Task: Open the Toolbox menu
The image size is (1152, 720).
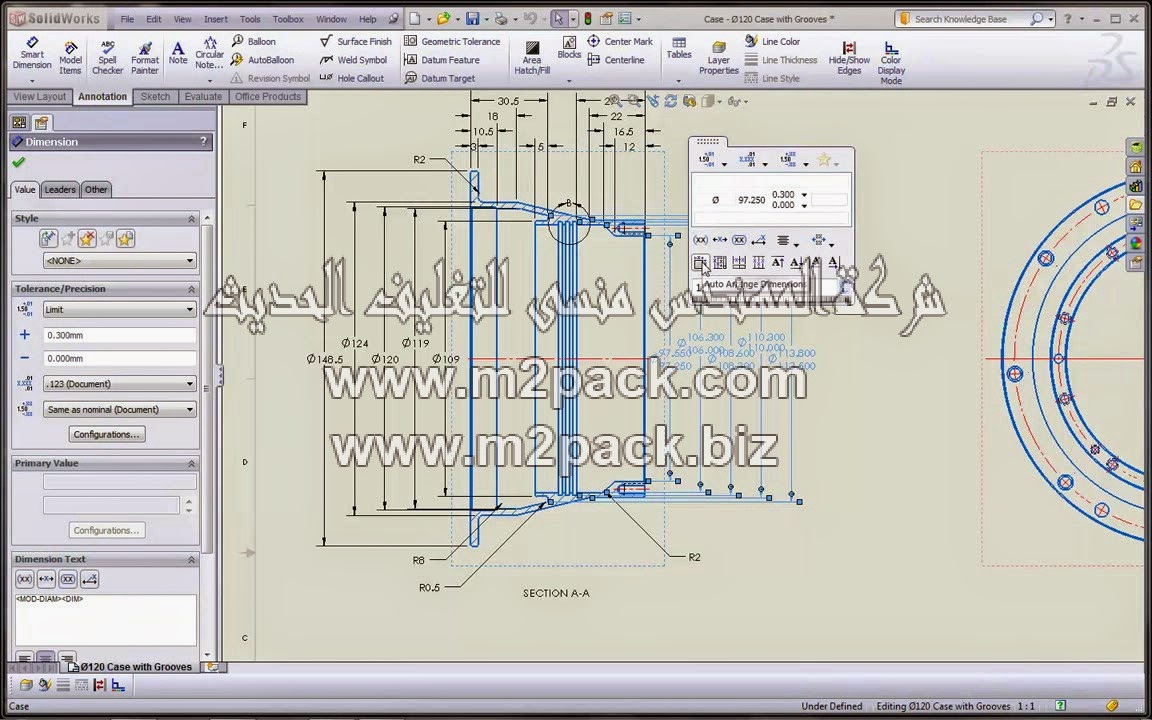Action: click(288, 19)
